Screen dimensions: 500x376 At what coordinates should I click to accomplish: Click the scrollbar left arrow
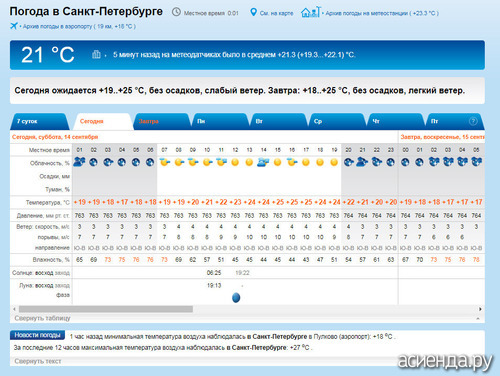pos(14,309)
